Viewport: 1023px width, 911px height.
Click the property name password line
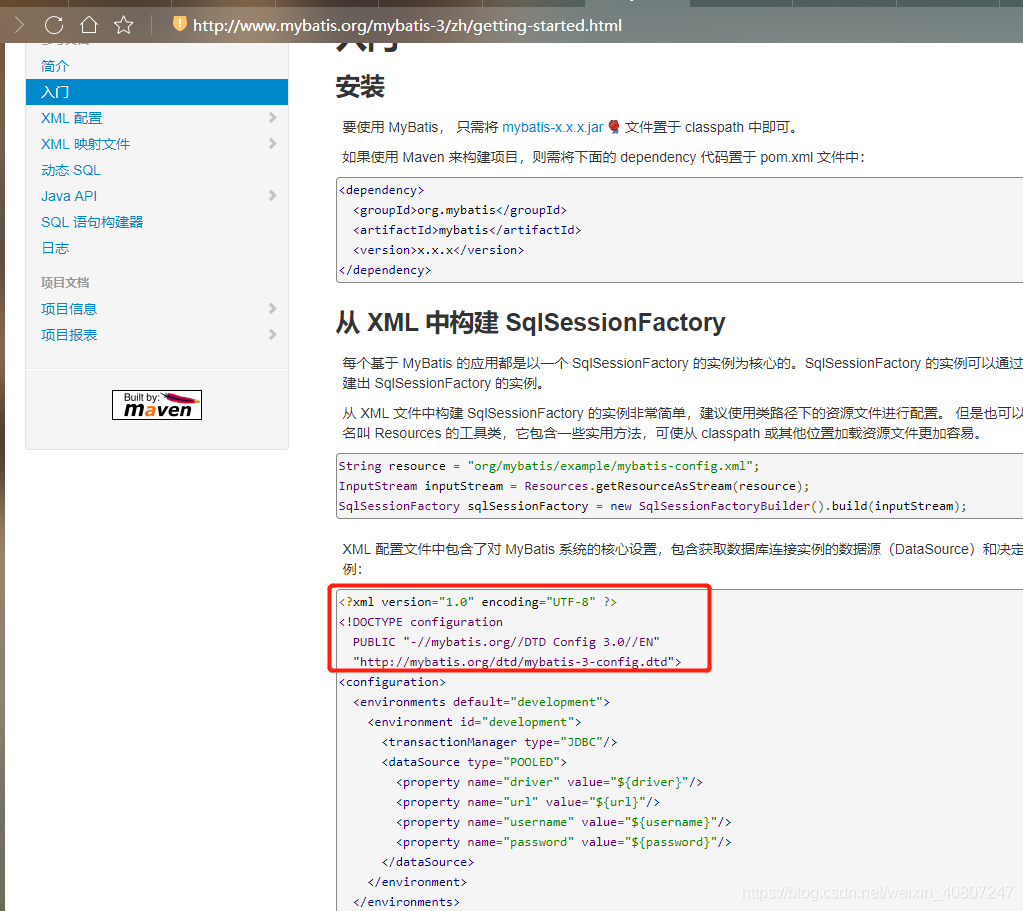564,842
